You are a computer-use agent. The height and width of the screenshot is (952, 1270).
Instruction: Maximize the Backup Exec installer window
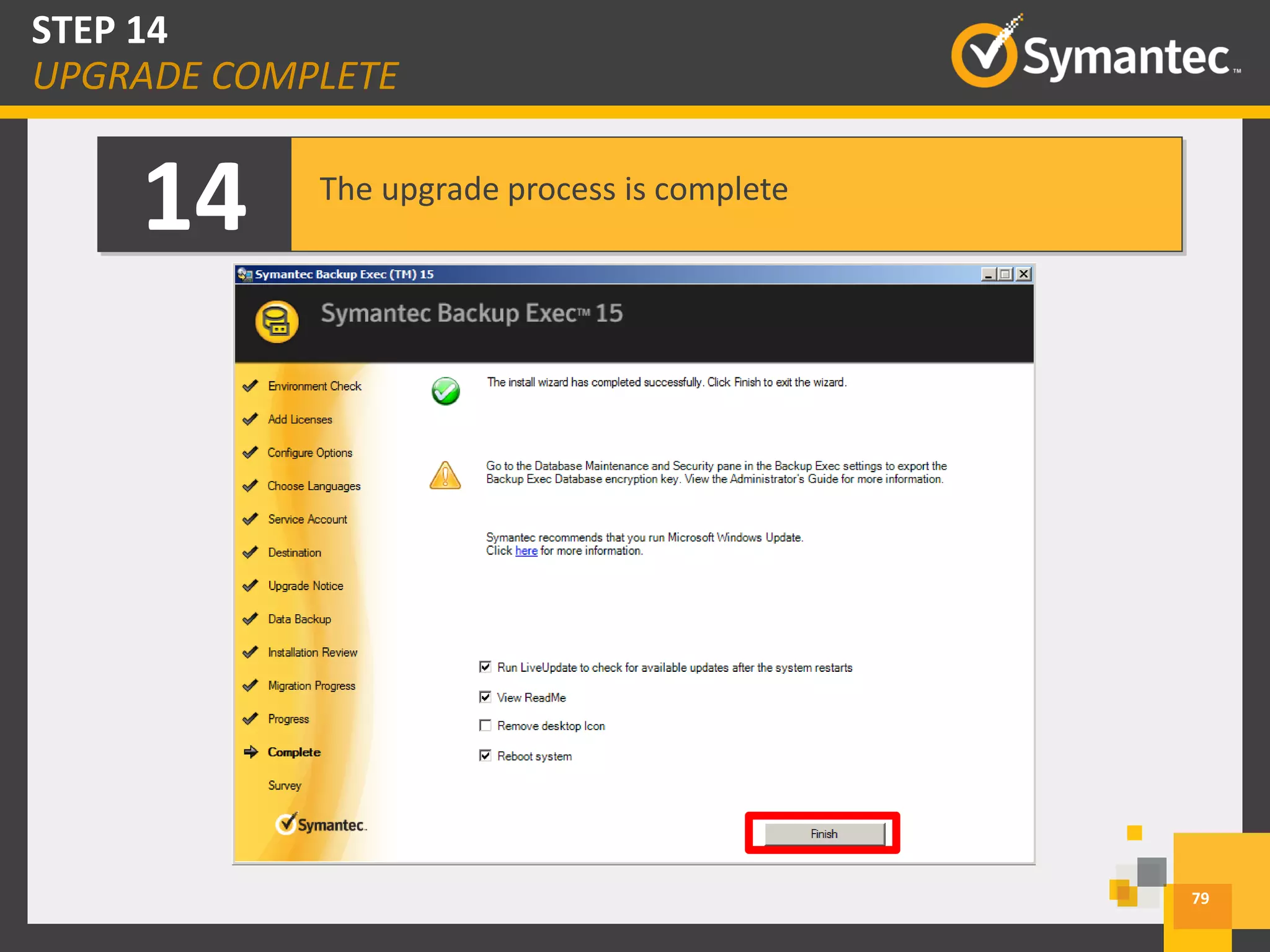click(x=1006, y=274)
